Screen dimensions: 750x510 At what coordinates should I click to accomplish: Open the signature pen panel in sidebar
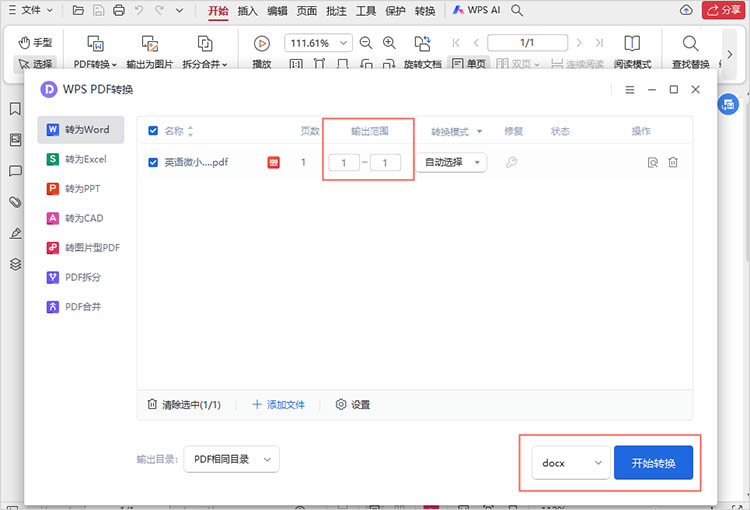pos(15,233)
